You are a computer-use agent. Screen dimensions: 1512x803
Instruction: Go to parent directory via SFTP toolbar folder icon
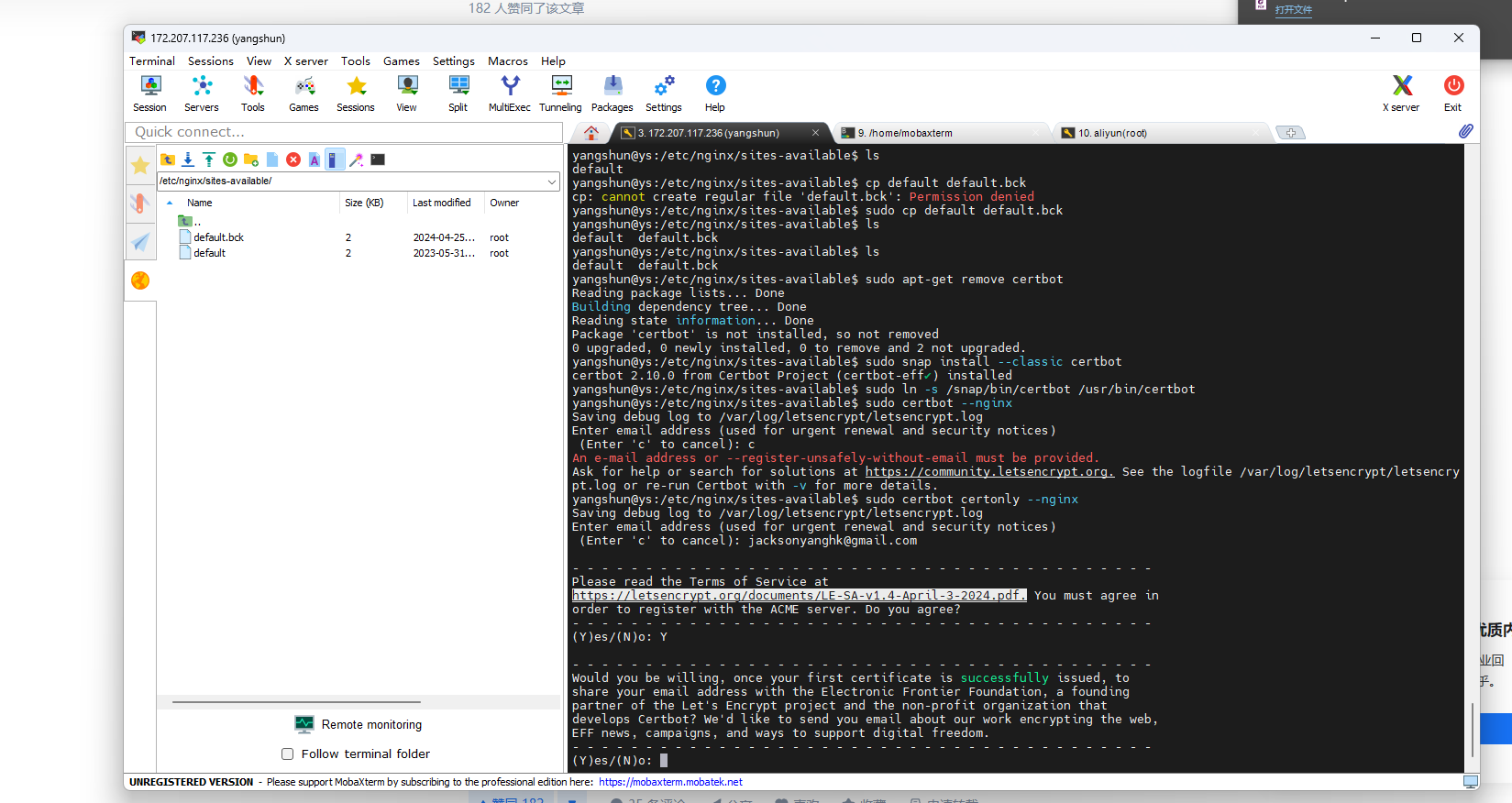click(168, 159)
